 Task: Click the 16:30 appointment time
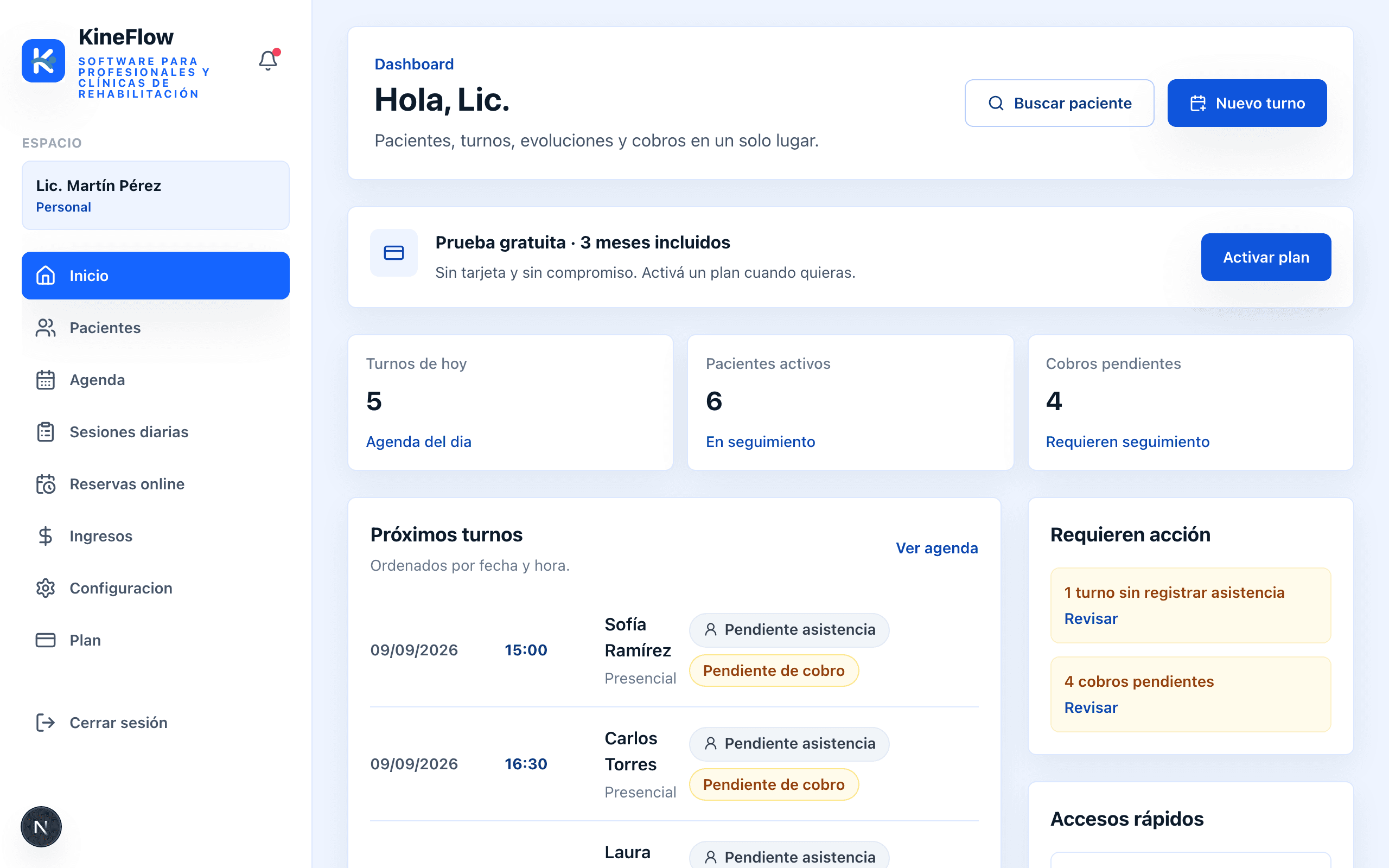tap(526, 764)
